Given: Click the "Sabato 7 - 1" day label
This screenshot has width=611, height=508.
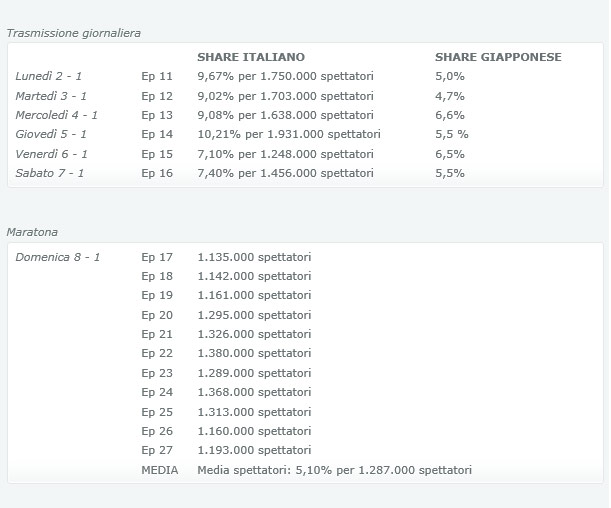Looking at the screenshot, I should (x=51, y=173).
